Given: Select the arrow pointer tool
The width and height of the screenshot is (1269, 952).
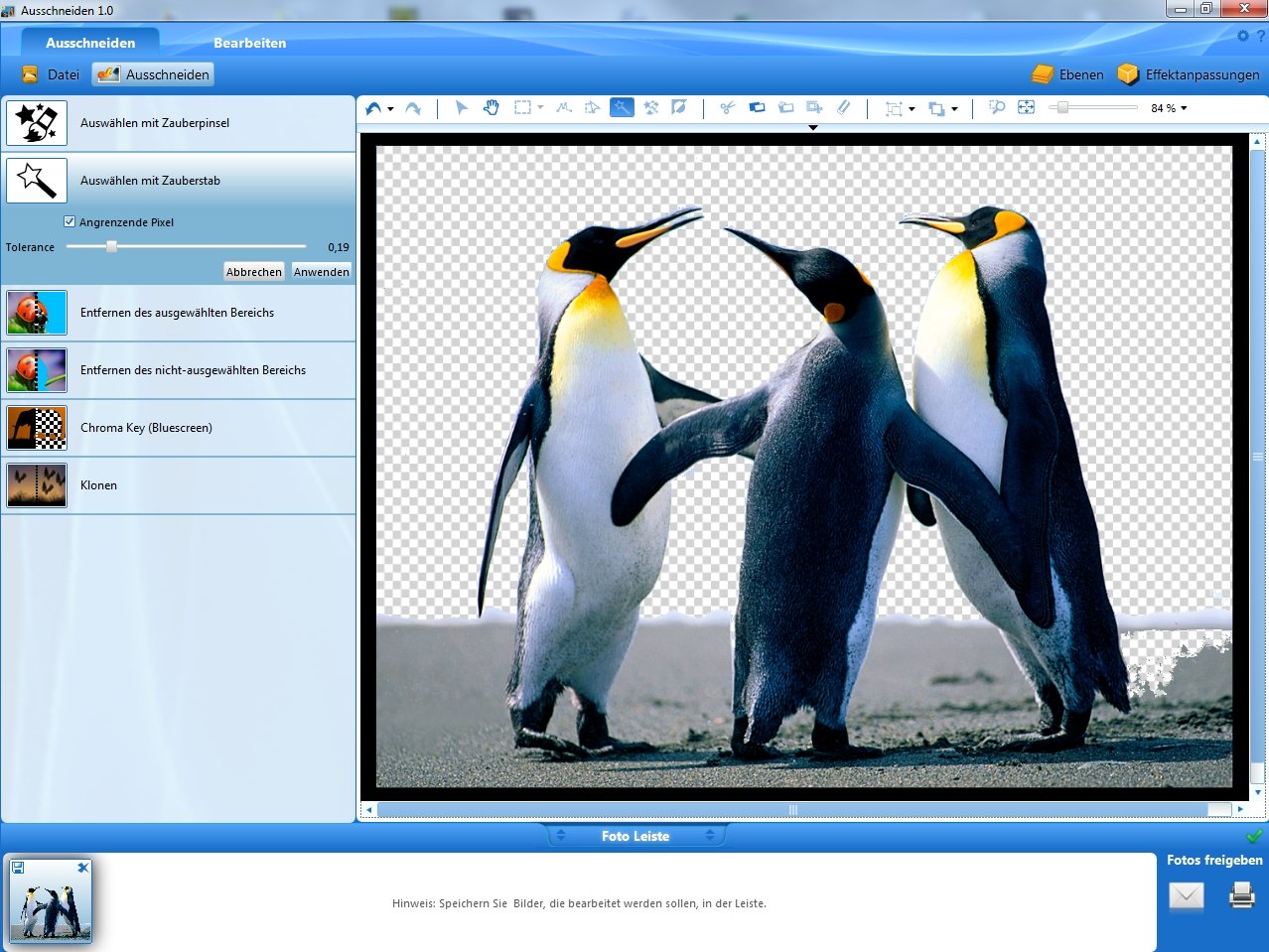Looking at the screenshot, I should [461, 107].
